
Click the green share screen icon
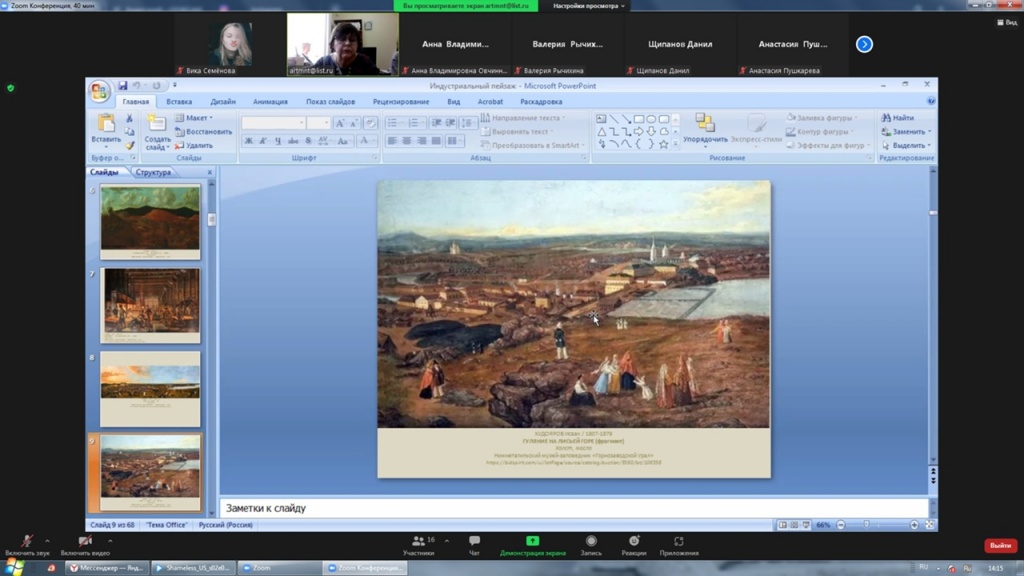click(533, 541)
